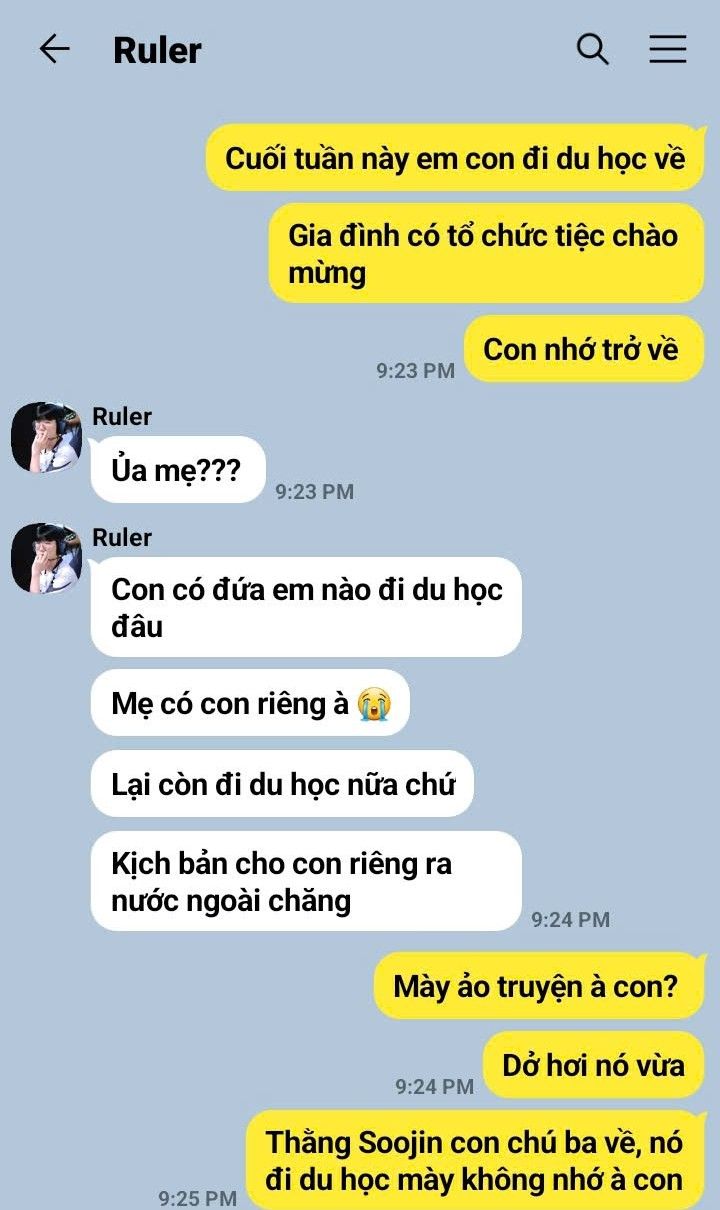
Task: Select the "Mày ảo truyện à con?" bubble
Action: pos(540,986)
